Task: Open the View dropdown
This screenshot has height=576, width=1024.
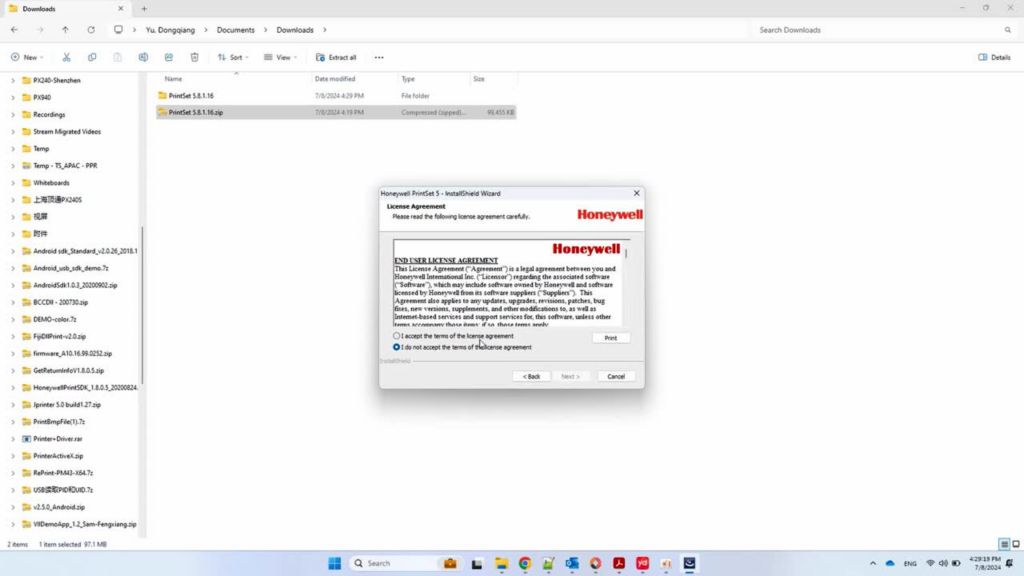Action: coord(280,57)
